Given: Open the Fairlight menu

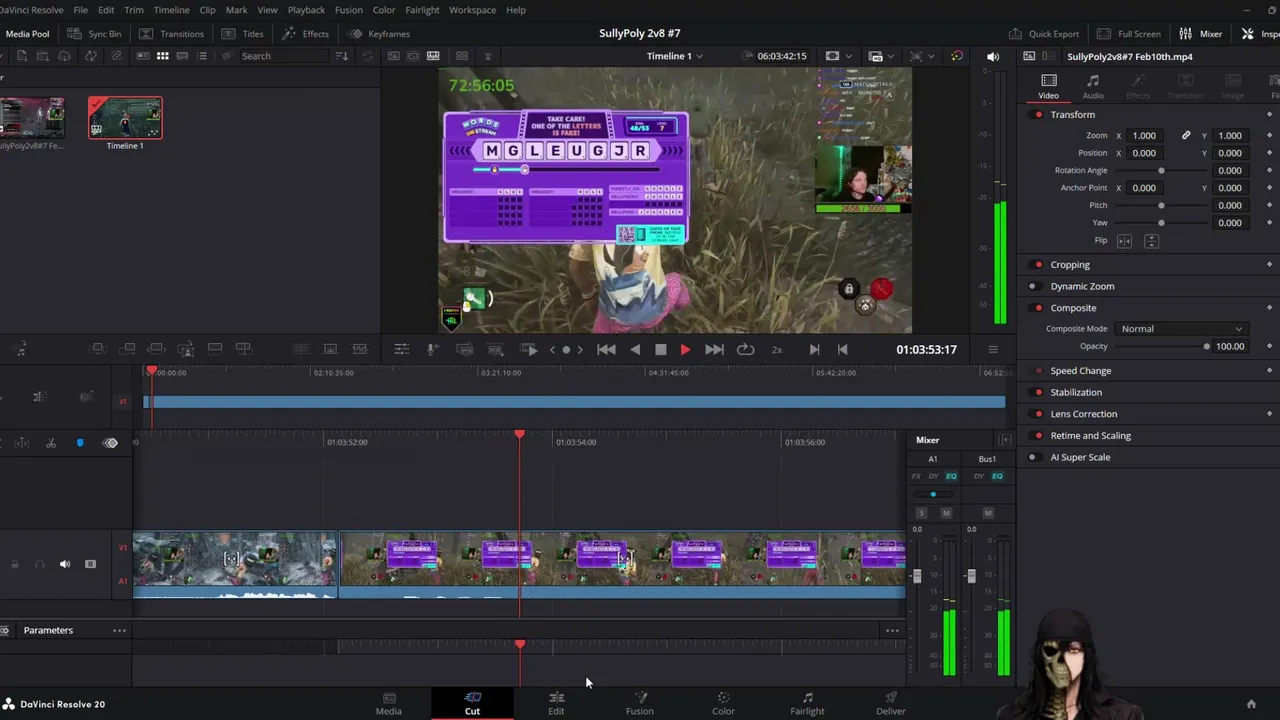Looking at the screenshot, I should pyautogui.click(x=422, y=10).
